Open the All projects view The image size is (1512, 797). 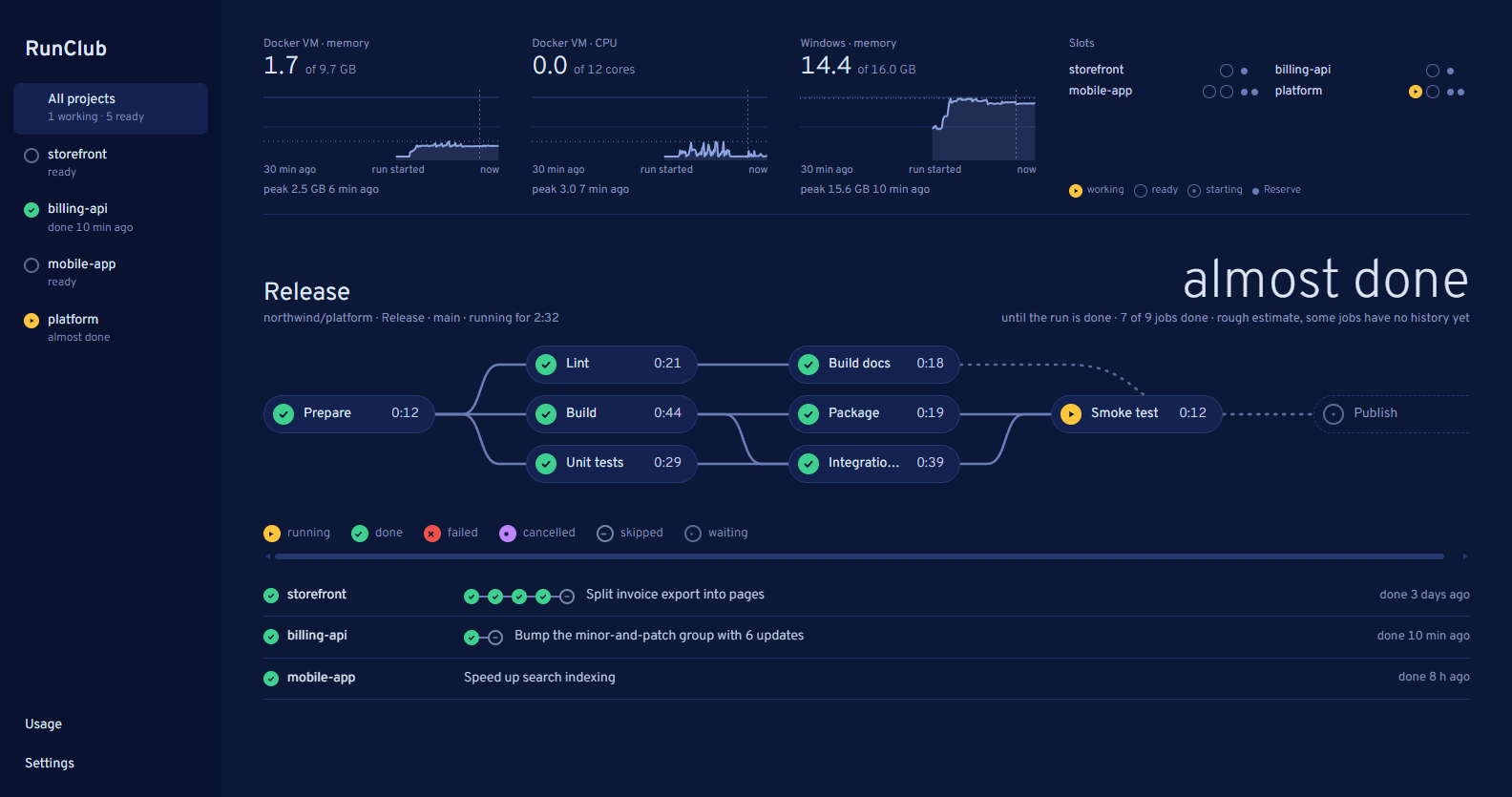click(x=111, y=108)
